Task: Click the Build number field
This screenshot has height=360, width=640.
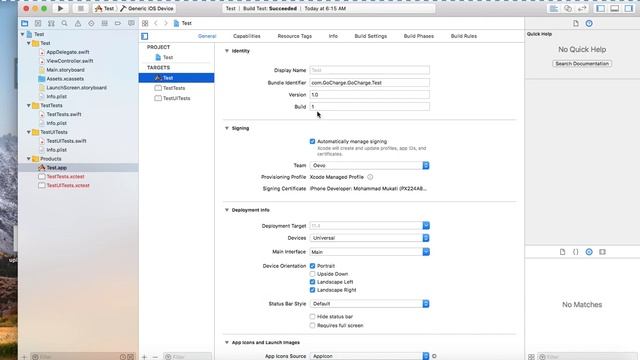Action: coord(369,107)
